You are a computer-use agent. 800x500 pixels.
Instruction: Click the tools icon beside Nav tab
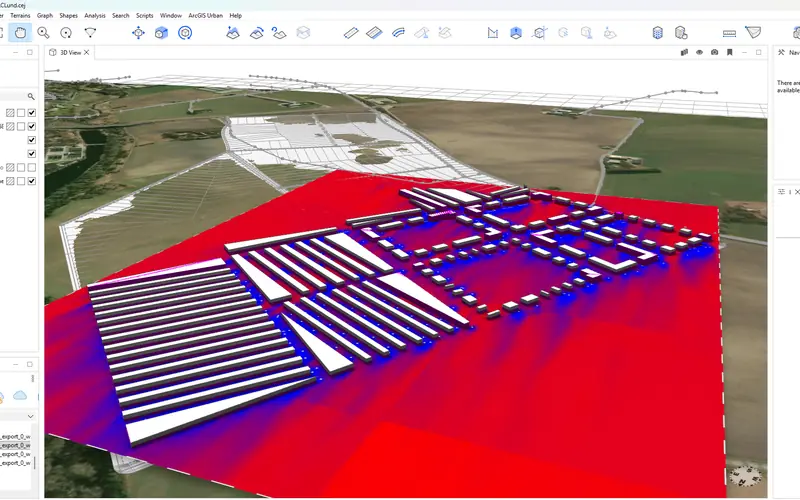click(781, 53)
